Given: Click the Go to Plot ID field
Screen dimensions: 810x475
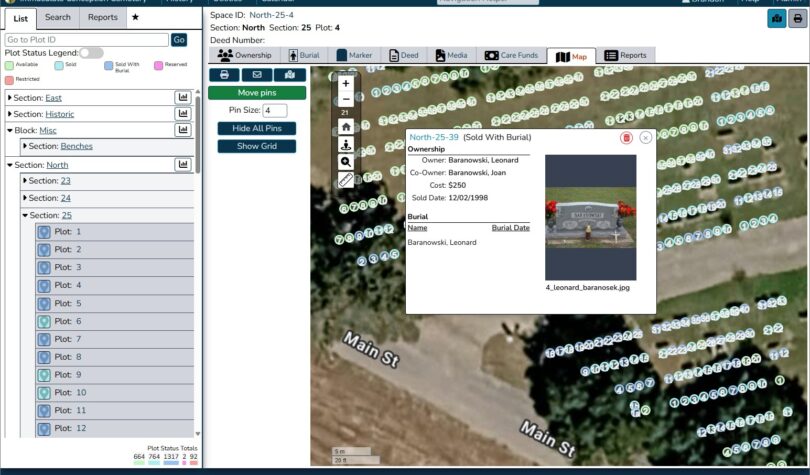Looking at the screenshot, I should [87, 40].
